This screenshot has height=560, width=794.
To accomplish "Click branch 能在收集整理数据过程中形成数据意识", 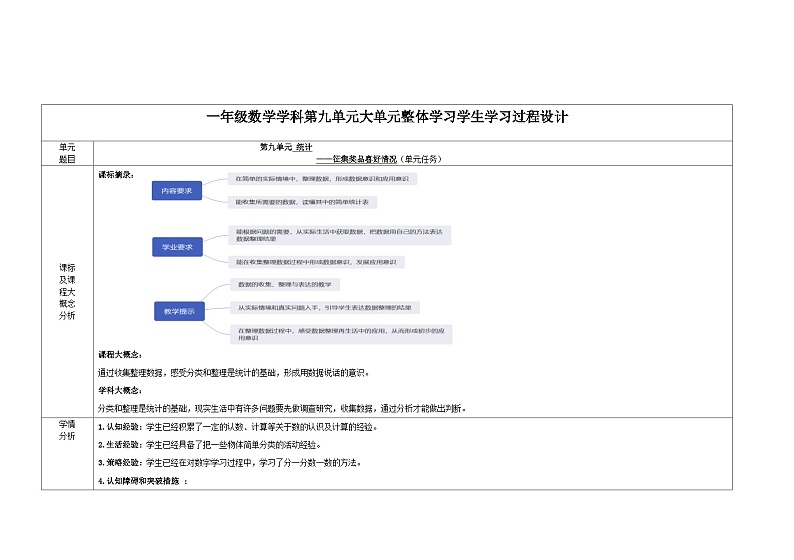I will (317, 262).
